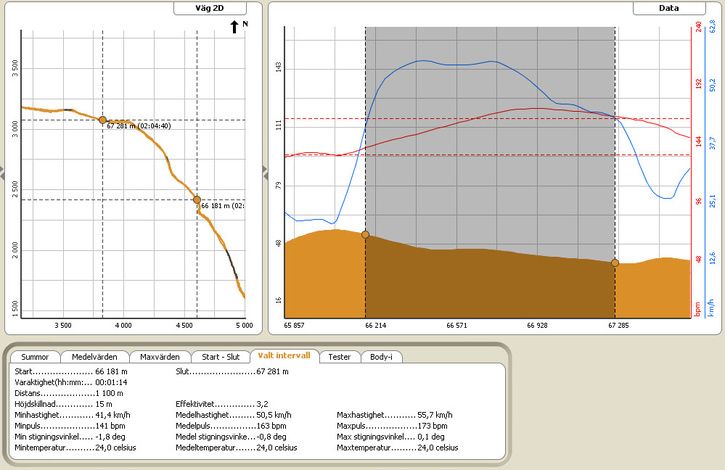The width and height of the screenshot is (725, 470).
Task: Open the Tester tab
Action: pyautogui.click(x=339, y=357)
